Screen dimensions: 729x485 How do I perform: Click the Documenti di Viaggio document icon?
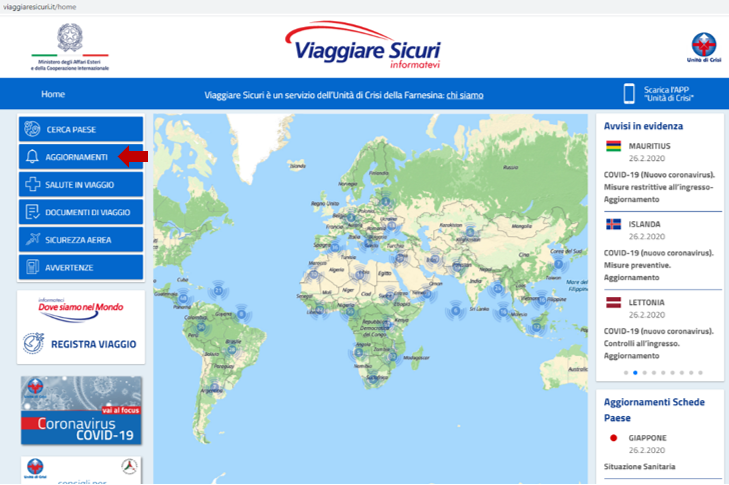click(x=33, y=212)
